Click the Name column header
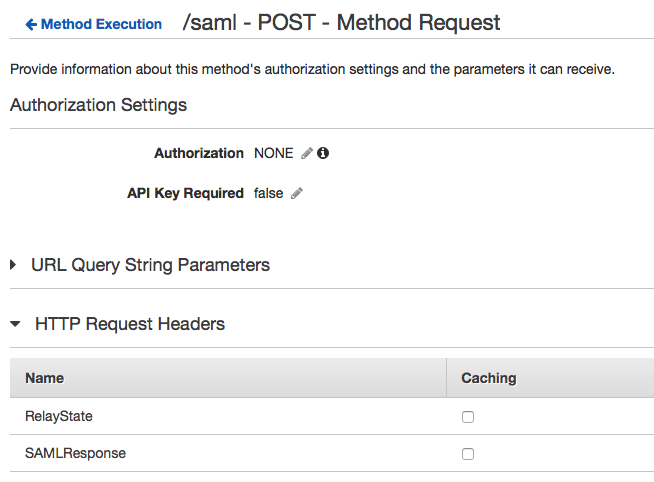 [44, 378]
